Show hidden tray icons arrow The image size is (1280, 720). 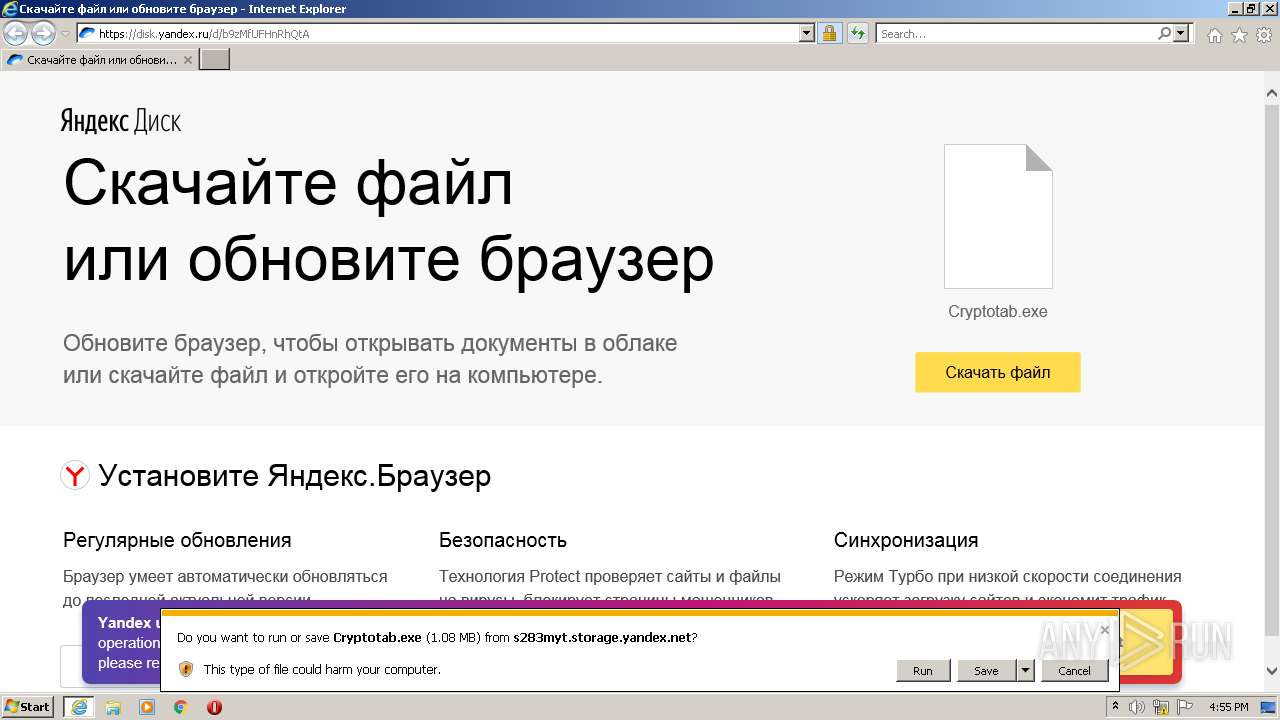pos(1115,707)
